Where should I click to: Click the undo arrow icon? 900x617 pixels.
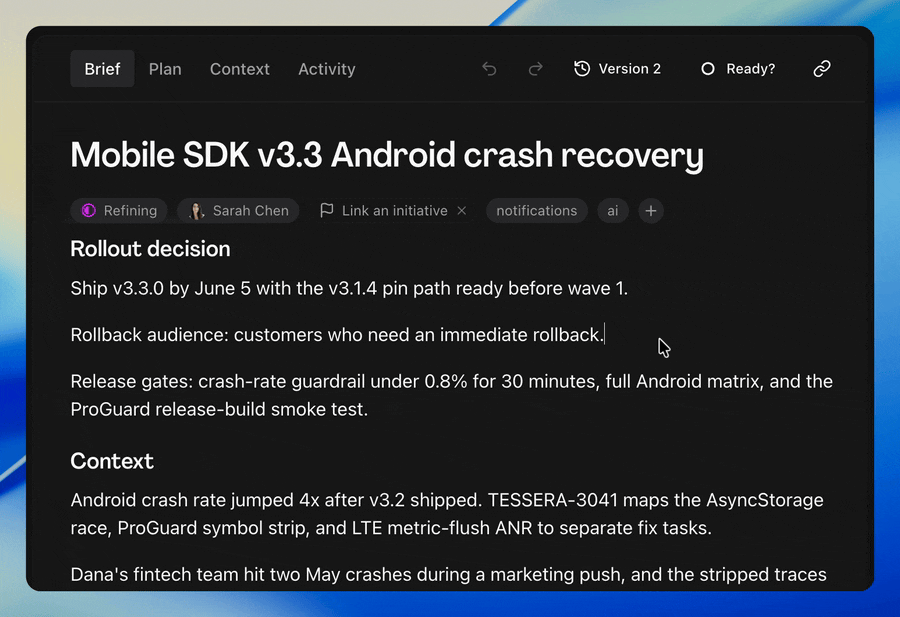[x=489, y=69]
